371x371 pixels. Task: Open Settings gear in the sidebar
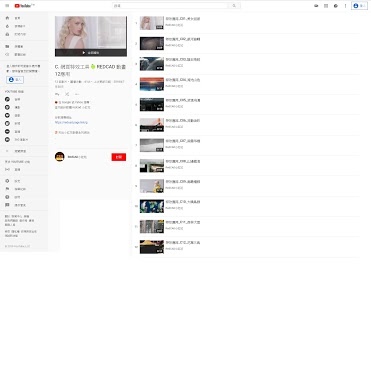tap(23, 181)
